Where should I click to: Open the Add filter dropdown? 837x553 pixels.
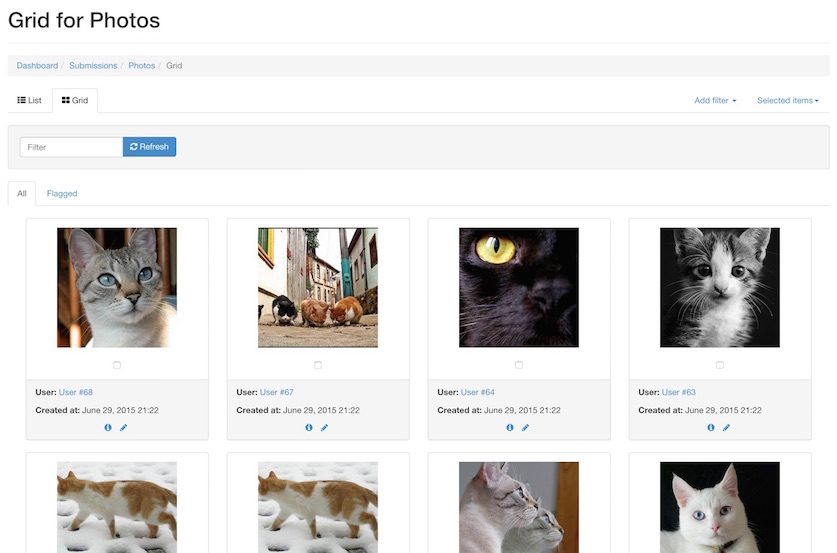click(x=715, y=100)
